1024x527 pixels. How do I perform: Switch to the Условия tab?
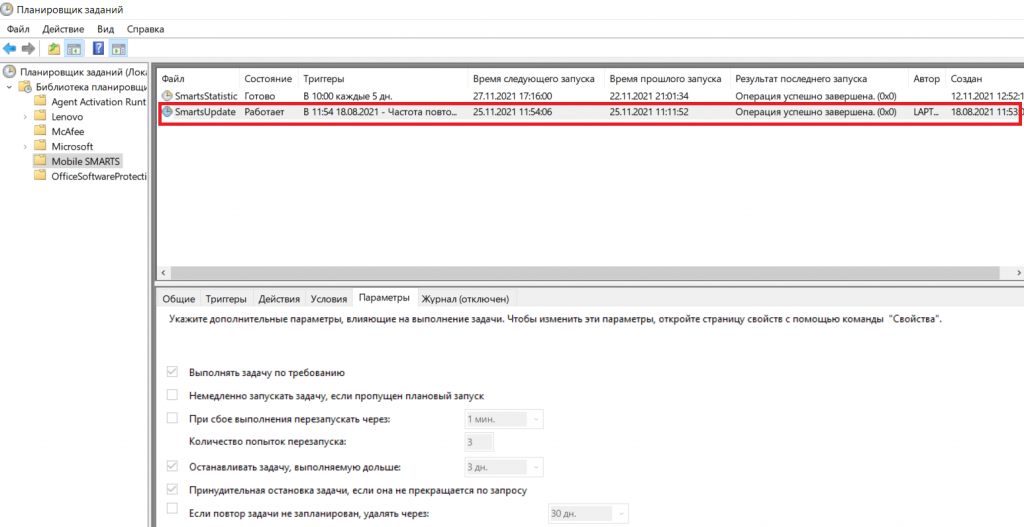(328, 298)
